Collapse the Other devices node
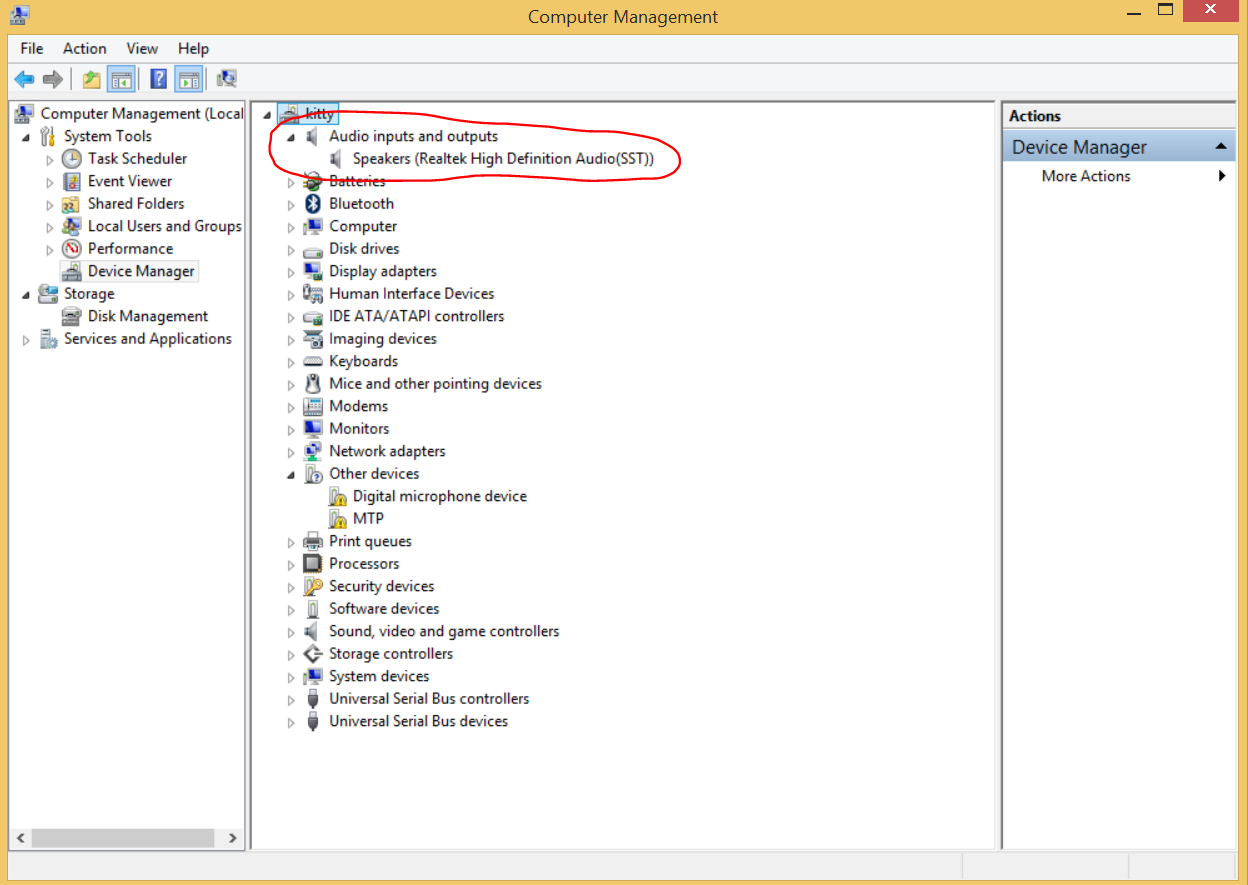This screenshot has width=1248, height=885. pyautogui.click(x=291, y=475)
